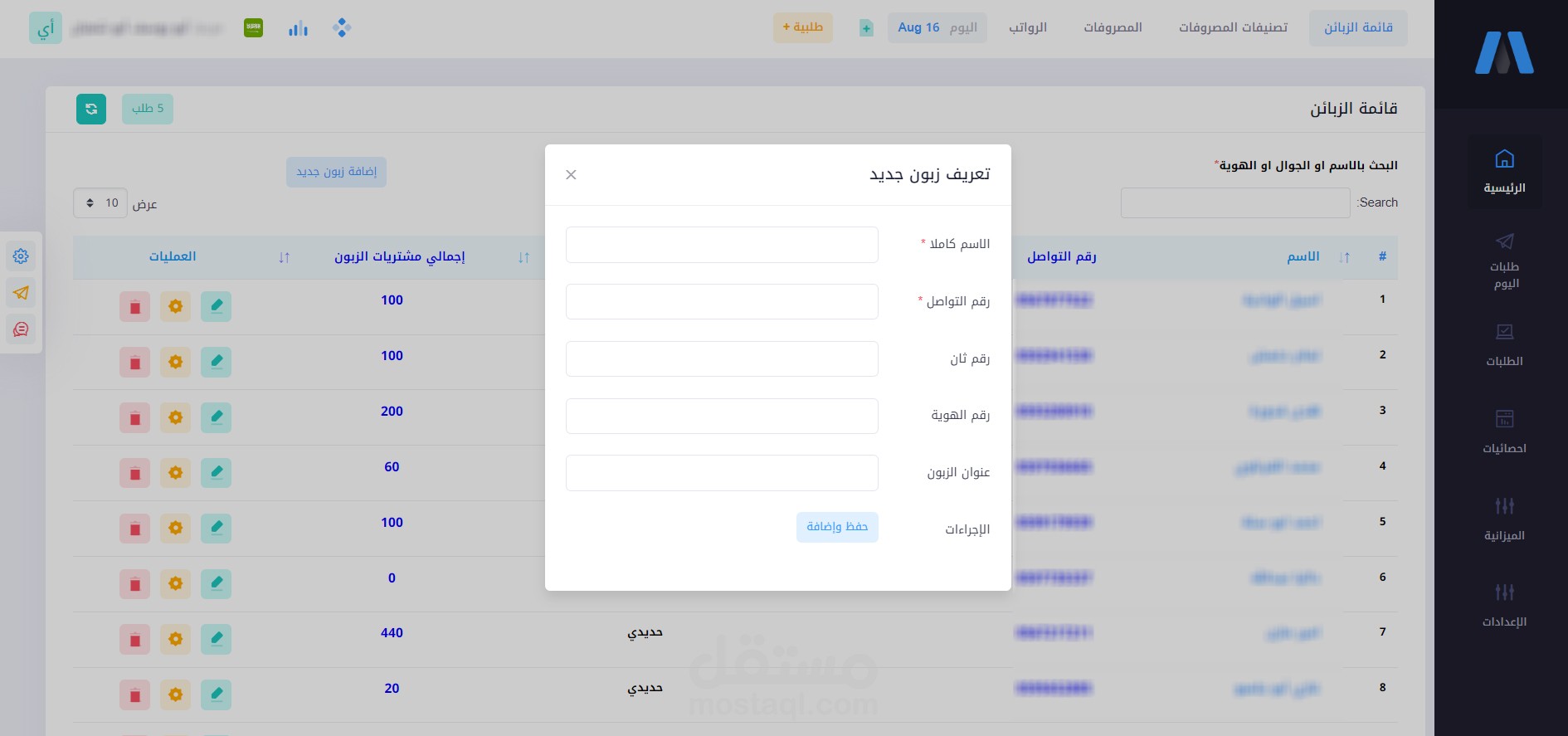
Task: Click the رقم التواصل column header
Action: (x=1062, y=256)
